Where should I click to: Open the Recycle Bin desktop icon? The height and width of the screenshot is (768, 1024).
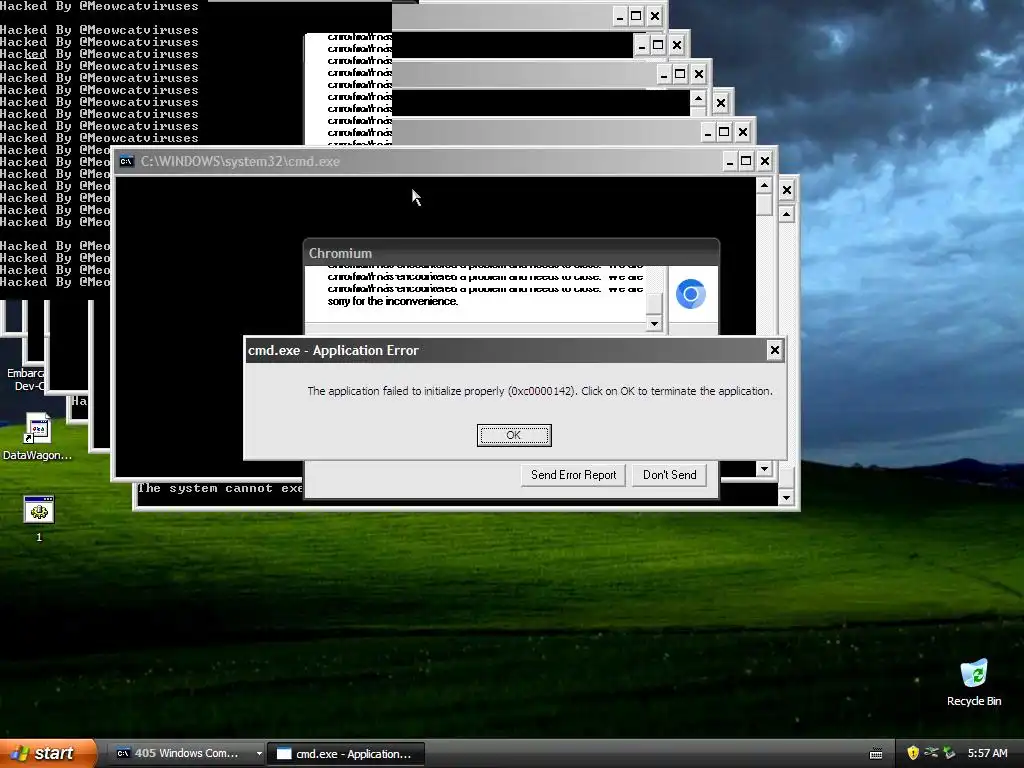pos(974,682)
